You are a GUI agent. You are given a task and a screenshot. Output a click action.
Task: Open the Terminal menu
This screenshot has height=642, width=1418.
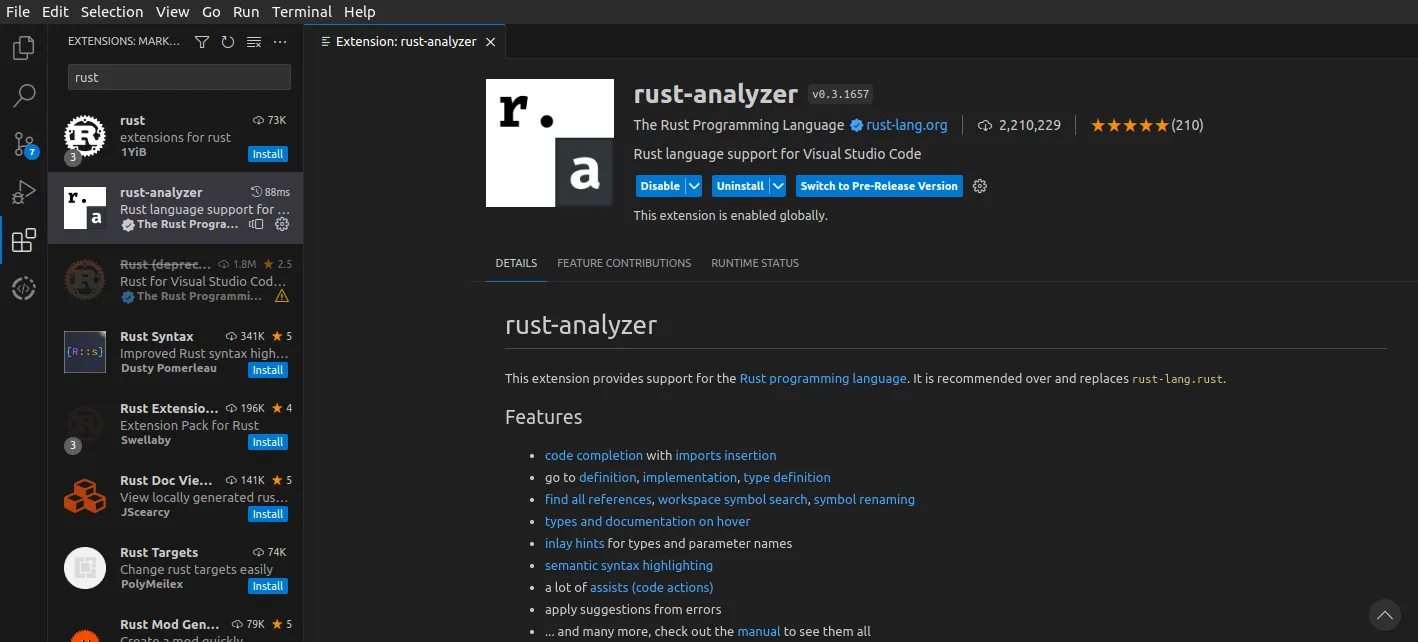pyautogui.click(x=302, y=12)
